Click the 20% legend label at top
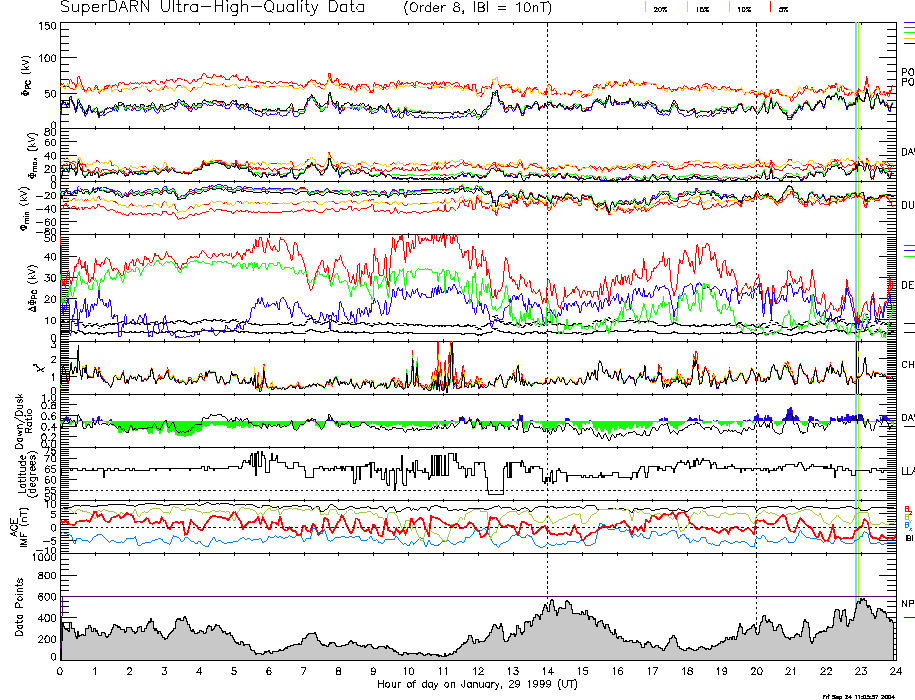This screenshot has height=700, width=915. point(660,9)
